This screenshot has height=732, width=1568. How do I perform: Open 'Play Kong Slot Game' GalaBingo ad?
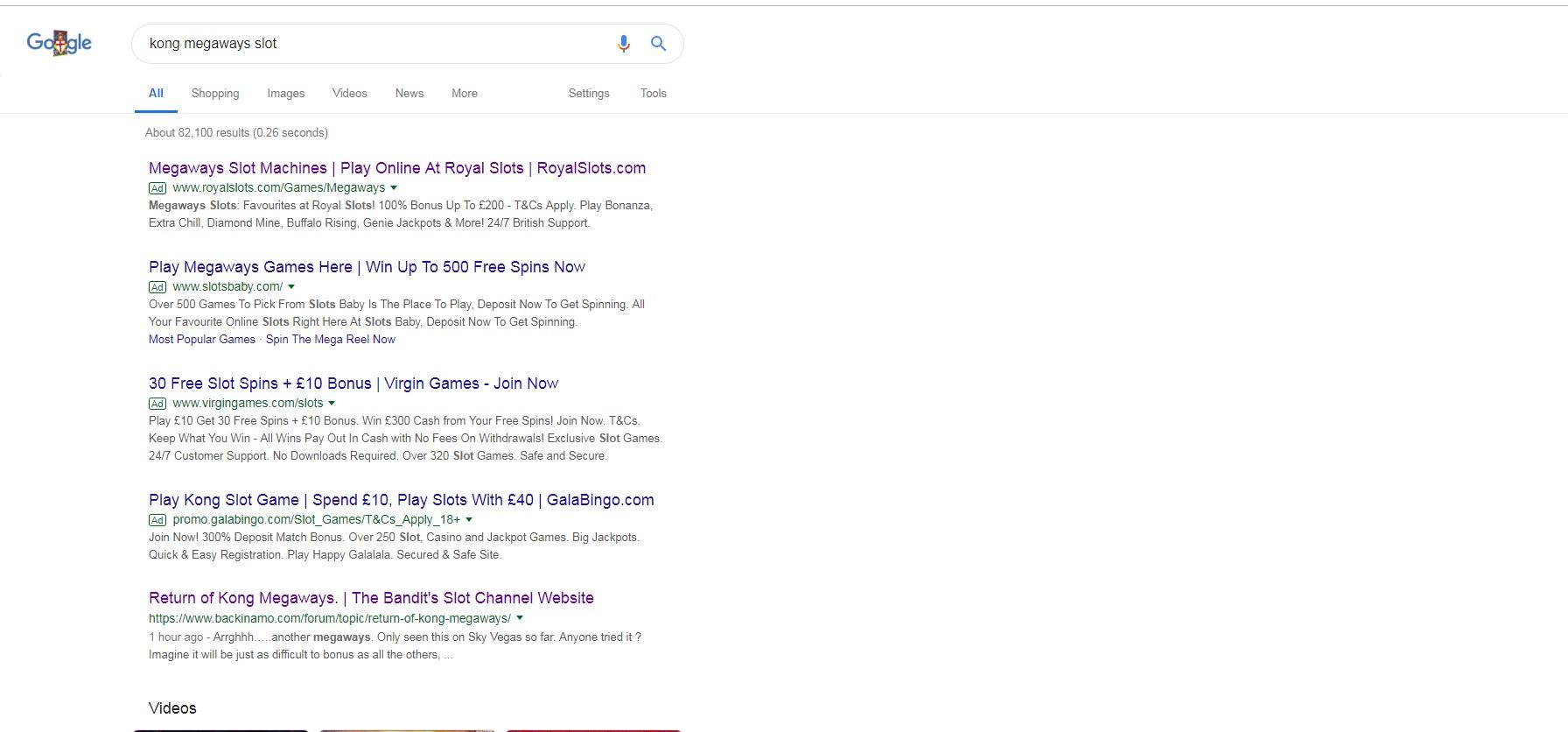(x=402, y=500)
